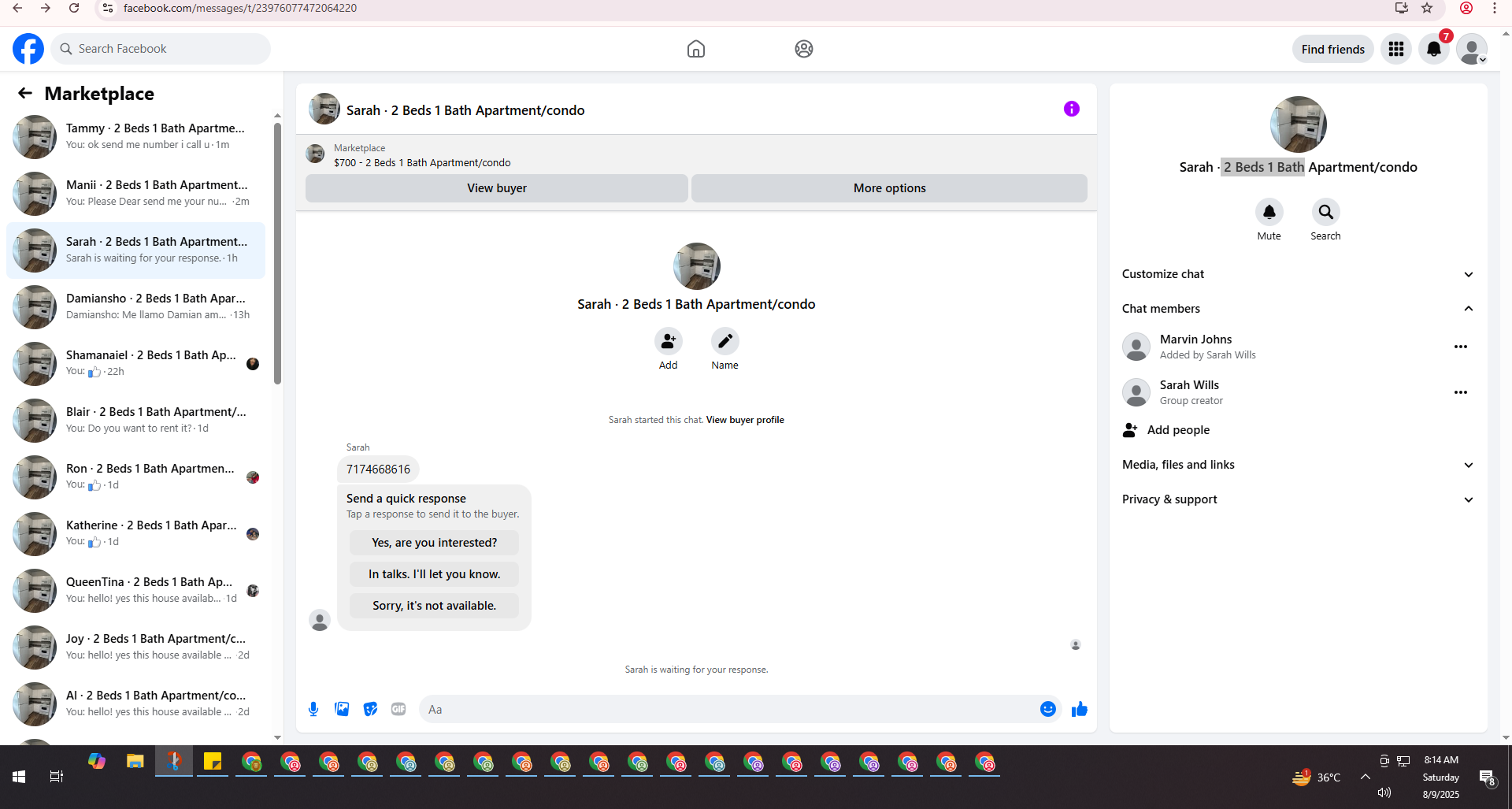The height and width of the screenshot is (809, 1512).
Task: Send quick reply "Sorry, it's not available."
Action: point(435,606)
